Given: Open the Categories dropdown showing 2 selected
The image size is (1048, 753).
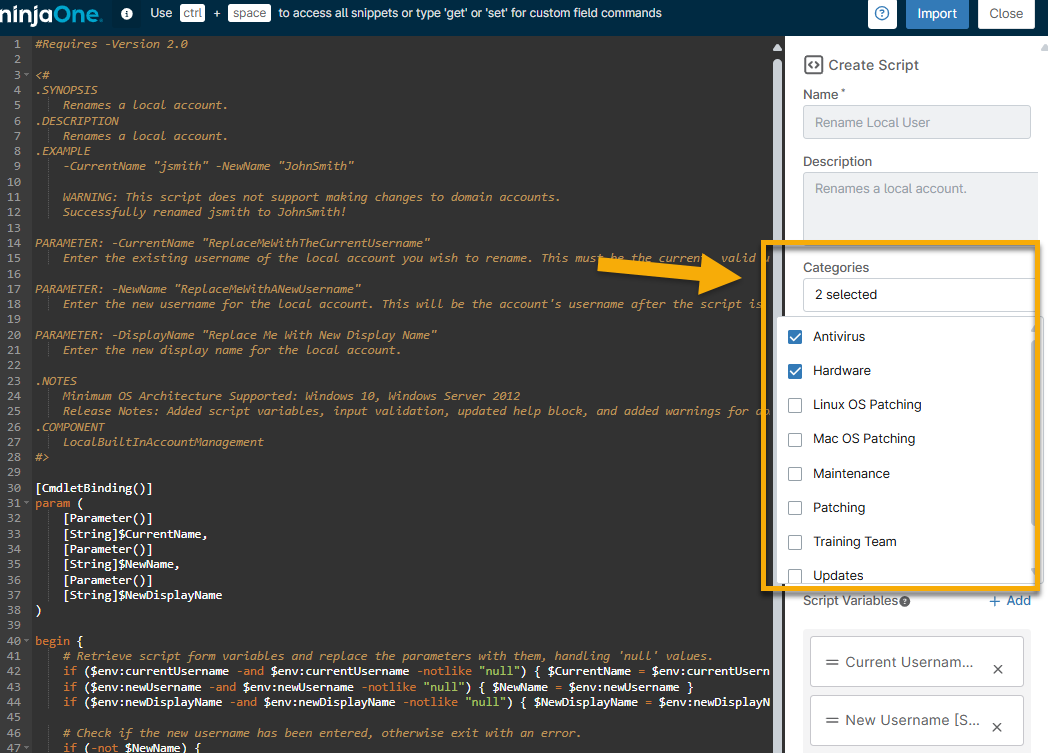Looking at the screenshot, I should click(918, 295).
